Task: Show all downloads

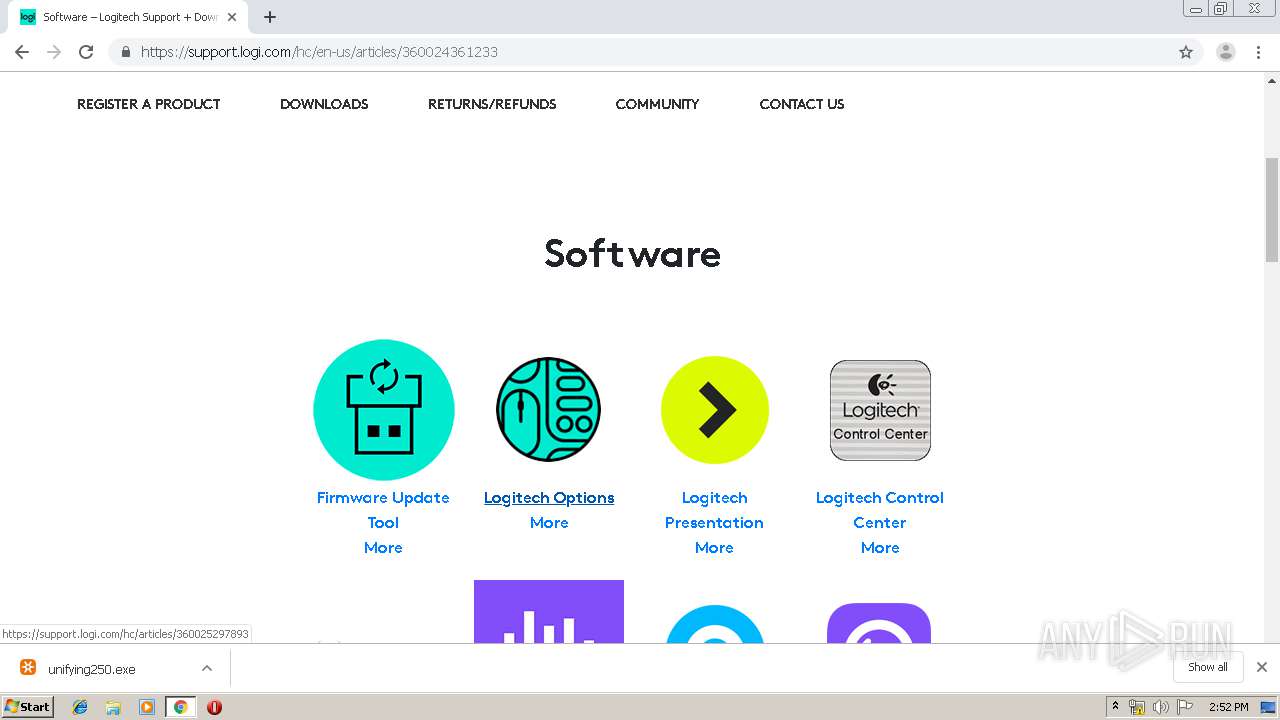Action: pyautogui.click(x=1208, y=667)
